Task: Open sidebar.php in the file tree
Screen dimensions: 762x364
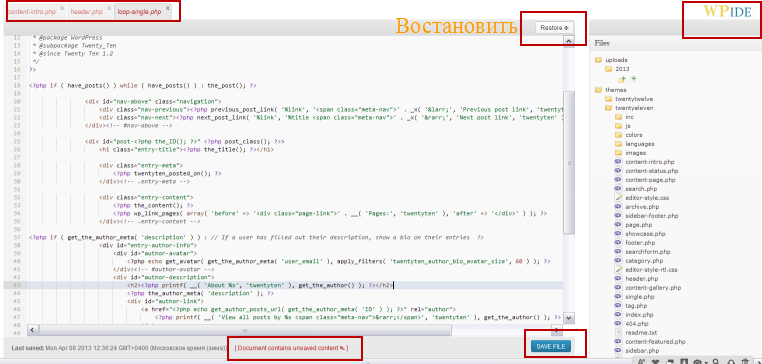Action: pos(642,350)
